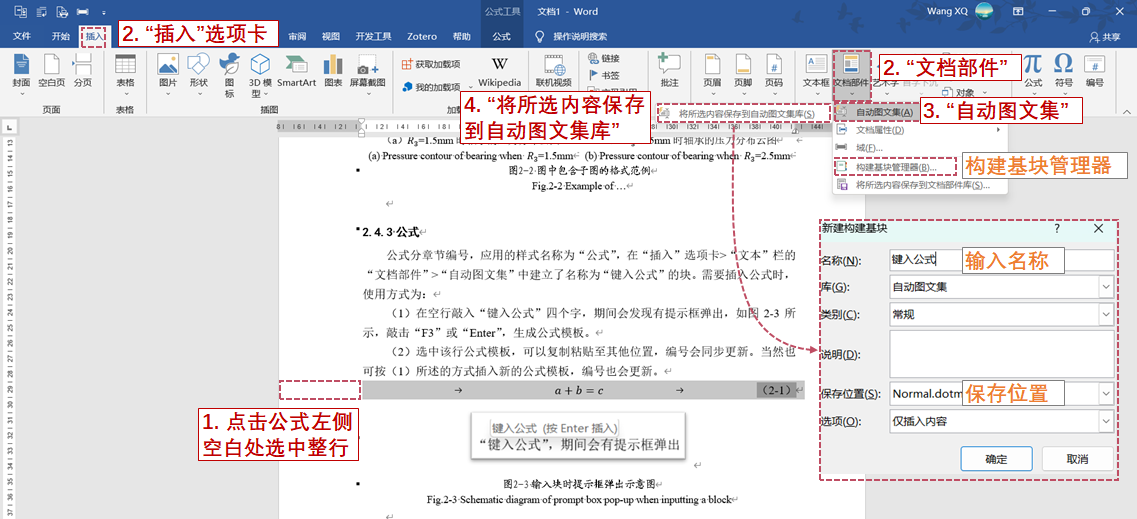Viewport: 1137px width, 519px height.
Task: Open the 选项 options dropdown
Action: (x=1105, y=421)
